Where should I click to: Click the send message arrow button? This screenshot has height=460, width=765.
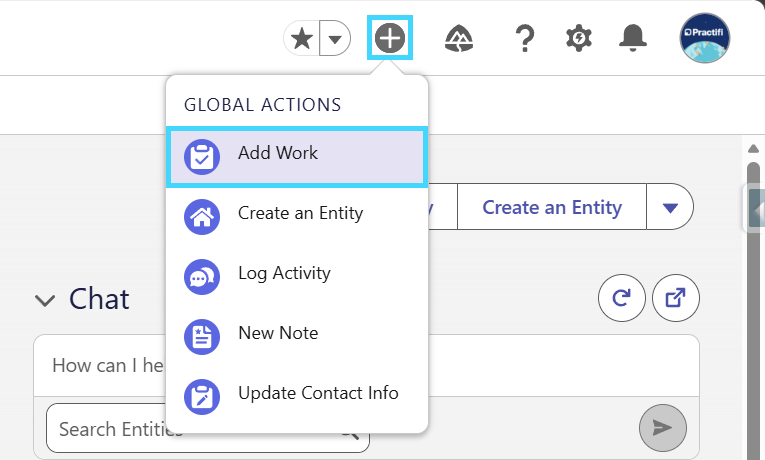point(663,428)
